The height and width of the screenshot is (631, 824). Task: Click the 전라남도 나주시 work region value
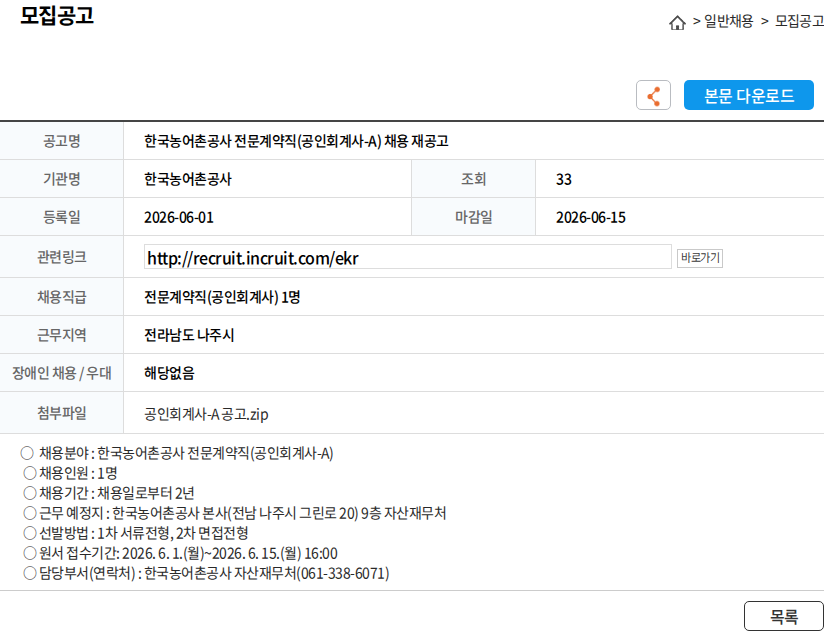tap(189, 335)
